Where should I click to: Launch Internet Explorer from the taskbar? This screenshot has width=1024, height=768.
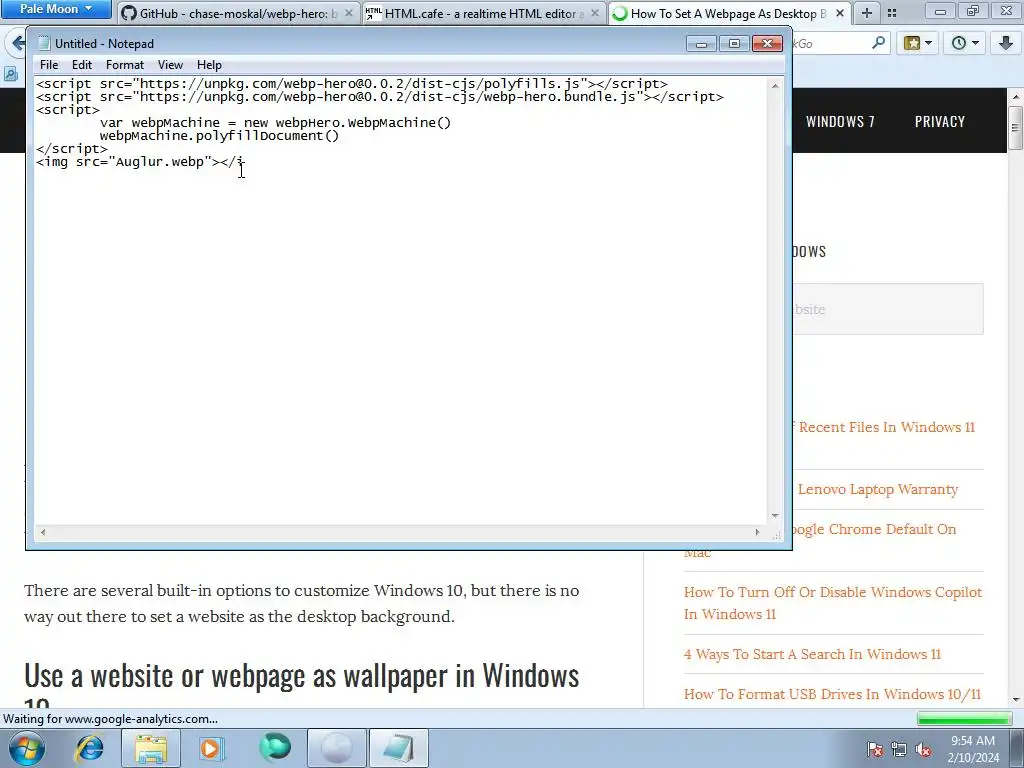[x=89, y=748]
